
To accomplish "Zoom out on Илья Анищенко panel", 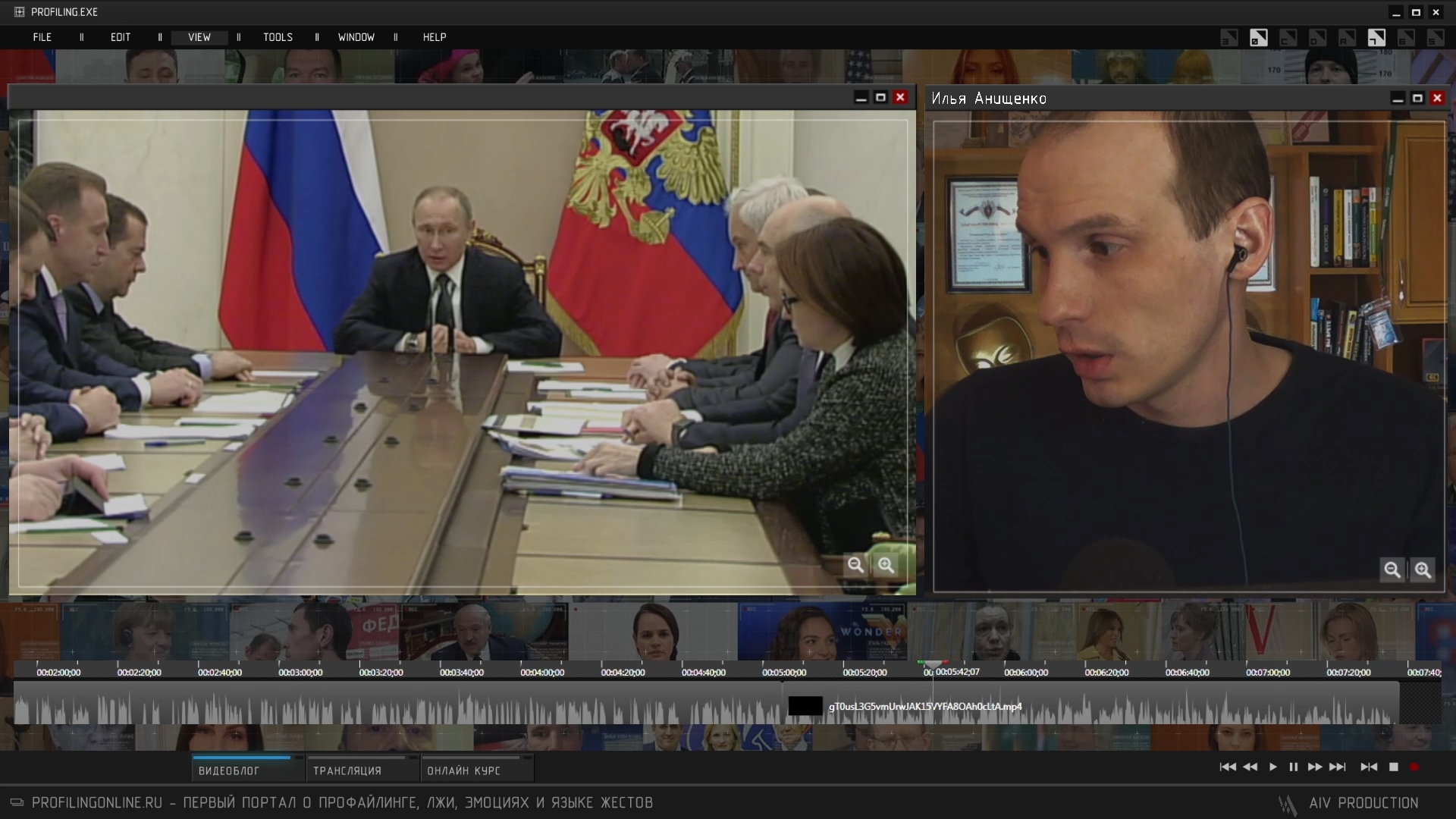I will (x=1392, y=570).
